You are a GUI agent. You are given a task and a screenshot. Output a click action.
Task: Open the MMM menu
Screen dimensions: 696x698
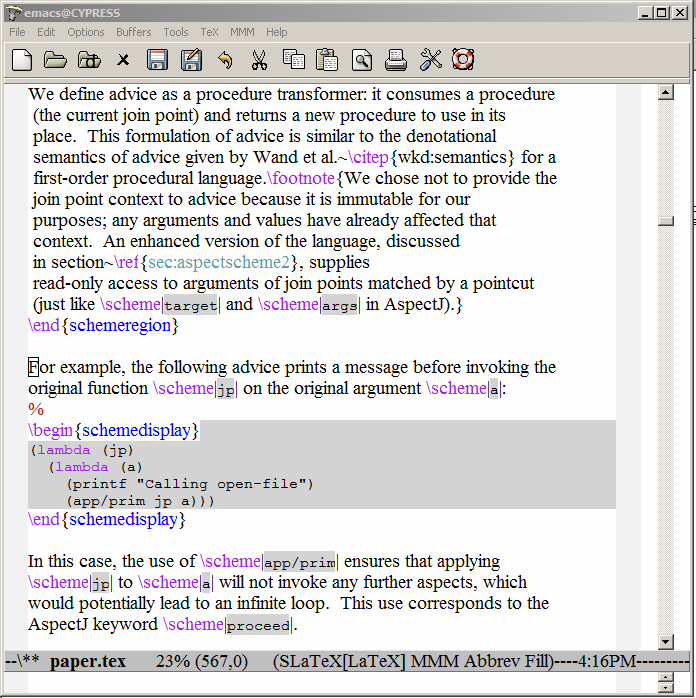click(242, 32)
